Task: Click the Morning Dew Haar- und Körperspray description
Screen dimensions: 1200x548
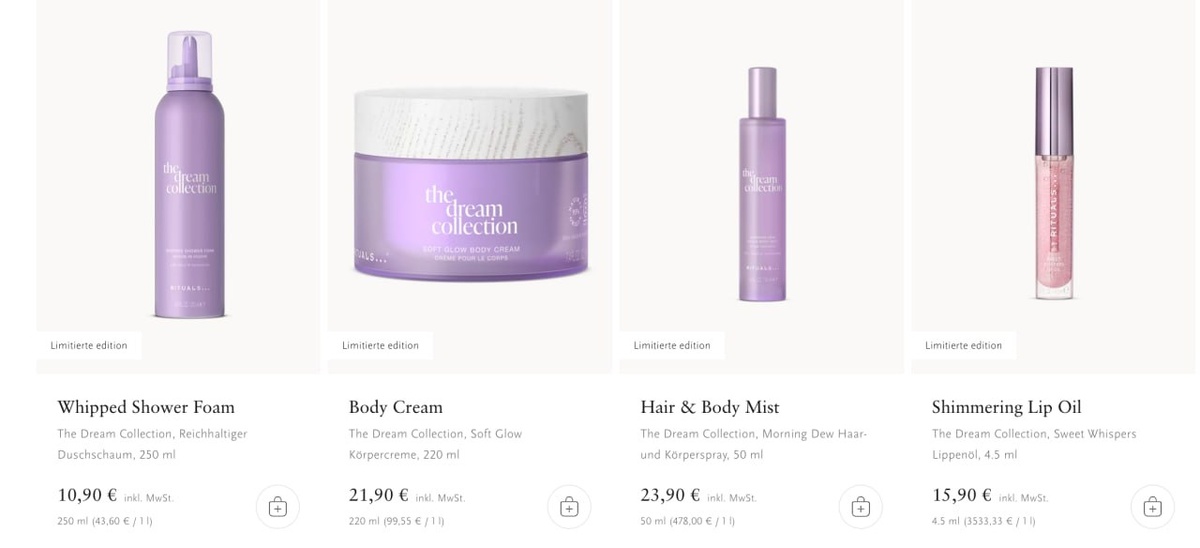Action: click(754, 444)
